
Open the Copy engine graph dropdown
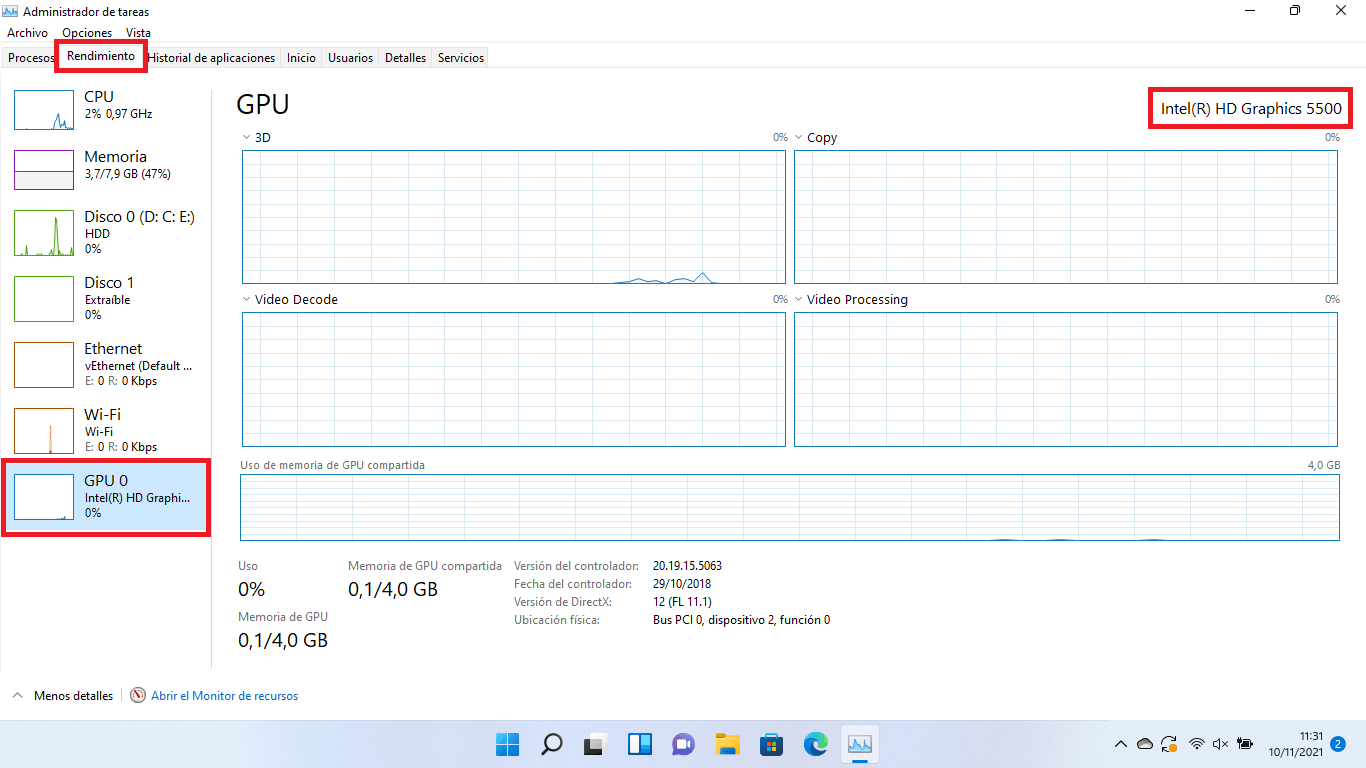click(799, 138)
